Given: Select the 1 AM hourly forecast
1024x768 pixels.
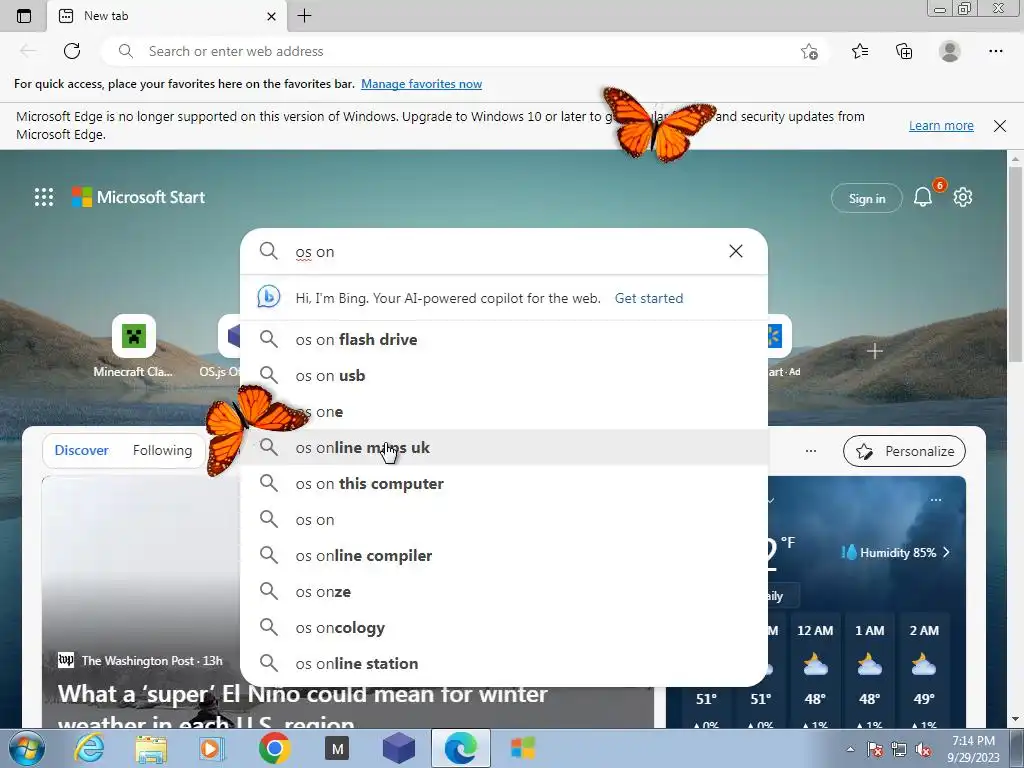Looking at the screenshot, I should pos(870,669).
